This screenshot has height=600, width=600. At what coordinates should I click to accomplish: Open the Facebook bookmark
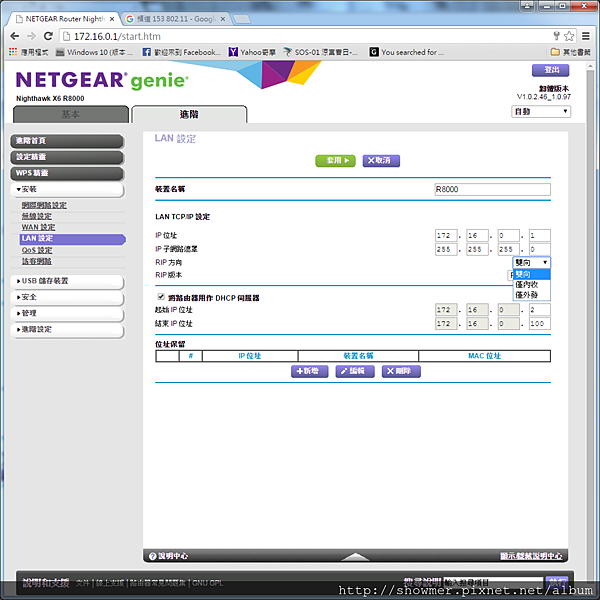click(x=181, y=52)
